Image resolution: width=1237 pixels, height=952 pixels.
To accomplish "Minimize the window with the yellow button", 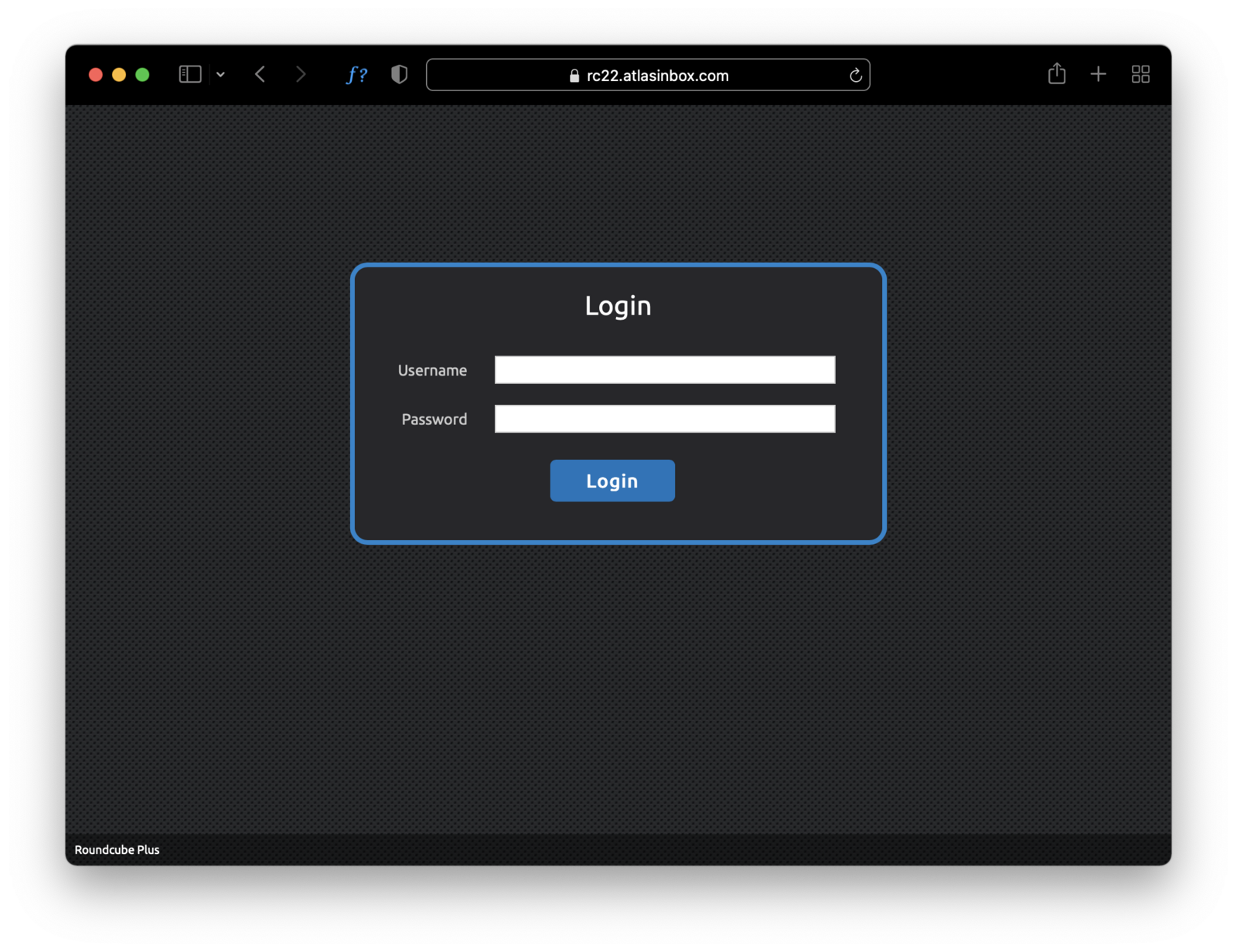I will [119, 74].
